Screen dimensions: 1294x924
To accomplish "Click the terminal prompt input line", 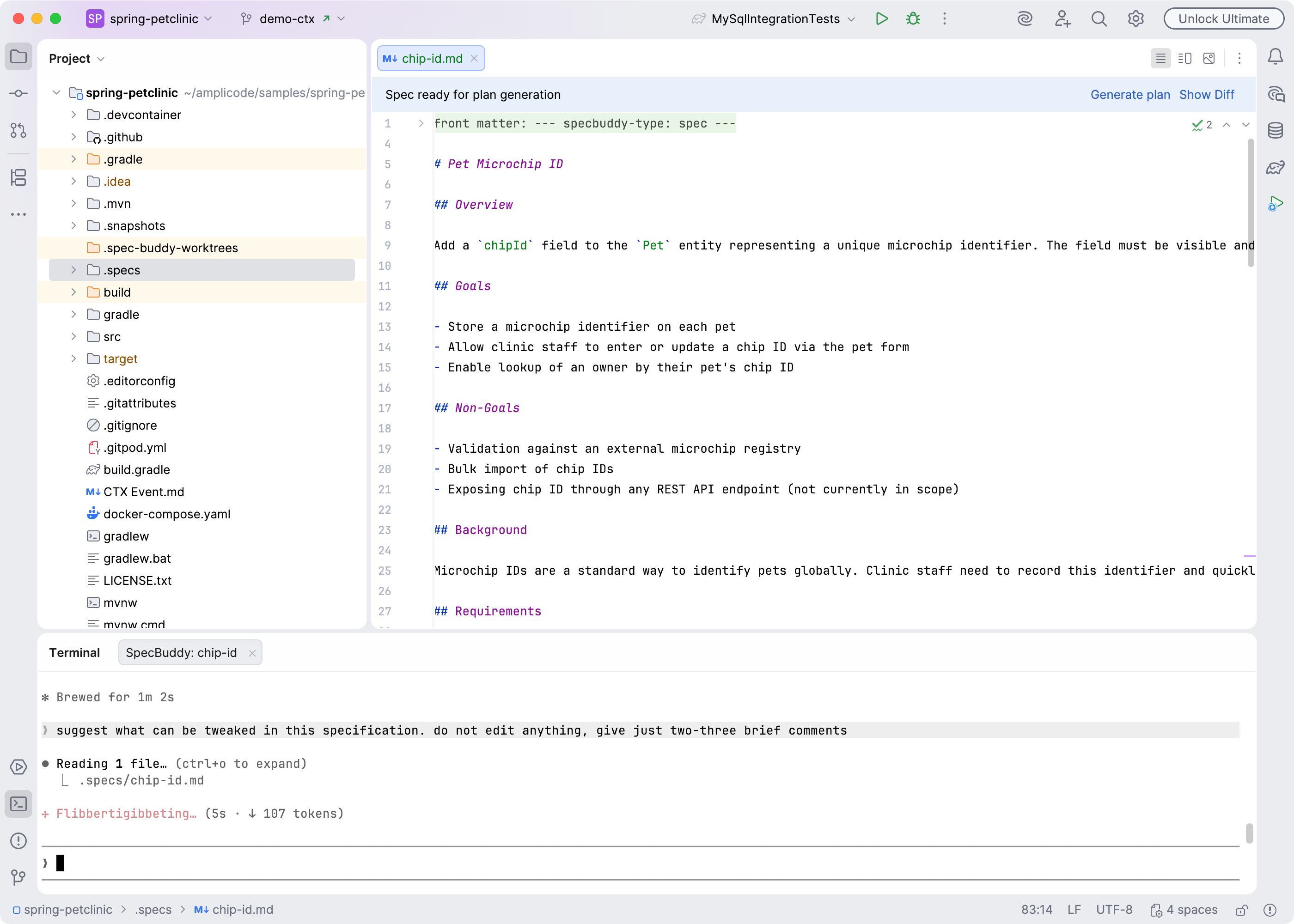I will click(342, 863).
